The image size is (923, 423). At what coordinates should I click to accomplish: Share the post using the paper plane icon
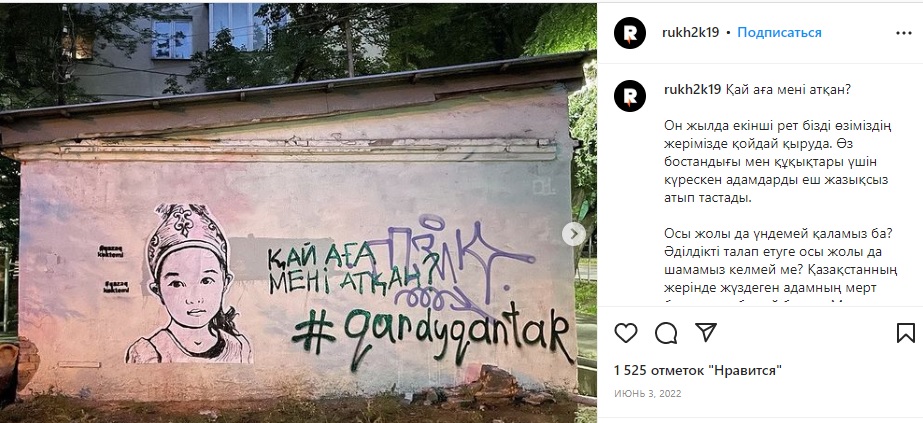coord(706,332)
